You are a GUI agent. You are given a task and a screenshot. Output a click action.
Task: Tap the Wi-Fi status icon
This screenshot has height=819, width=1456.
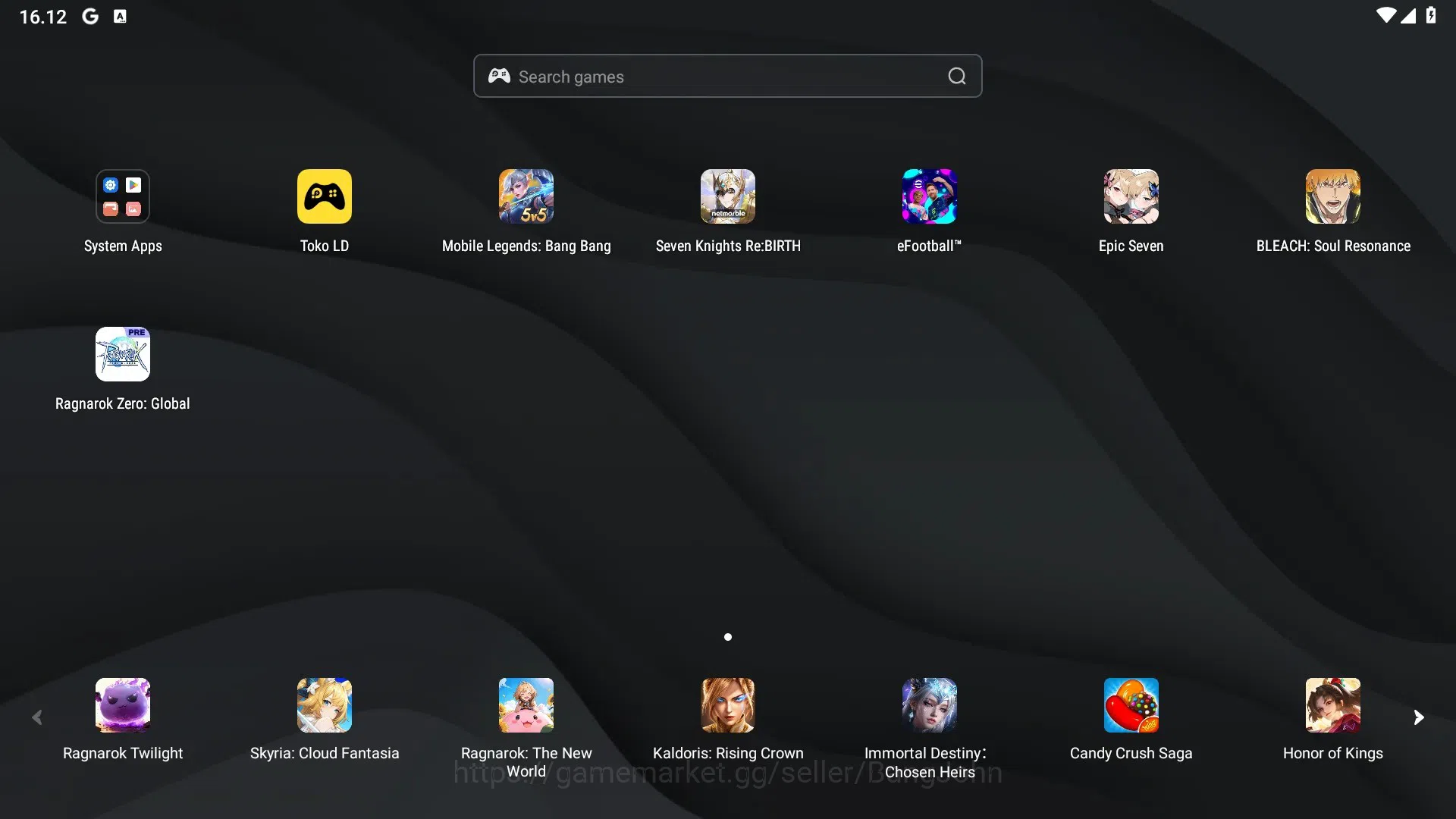pyautogui.click(x=1385, y=15)
